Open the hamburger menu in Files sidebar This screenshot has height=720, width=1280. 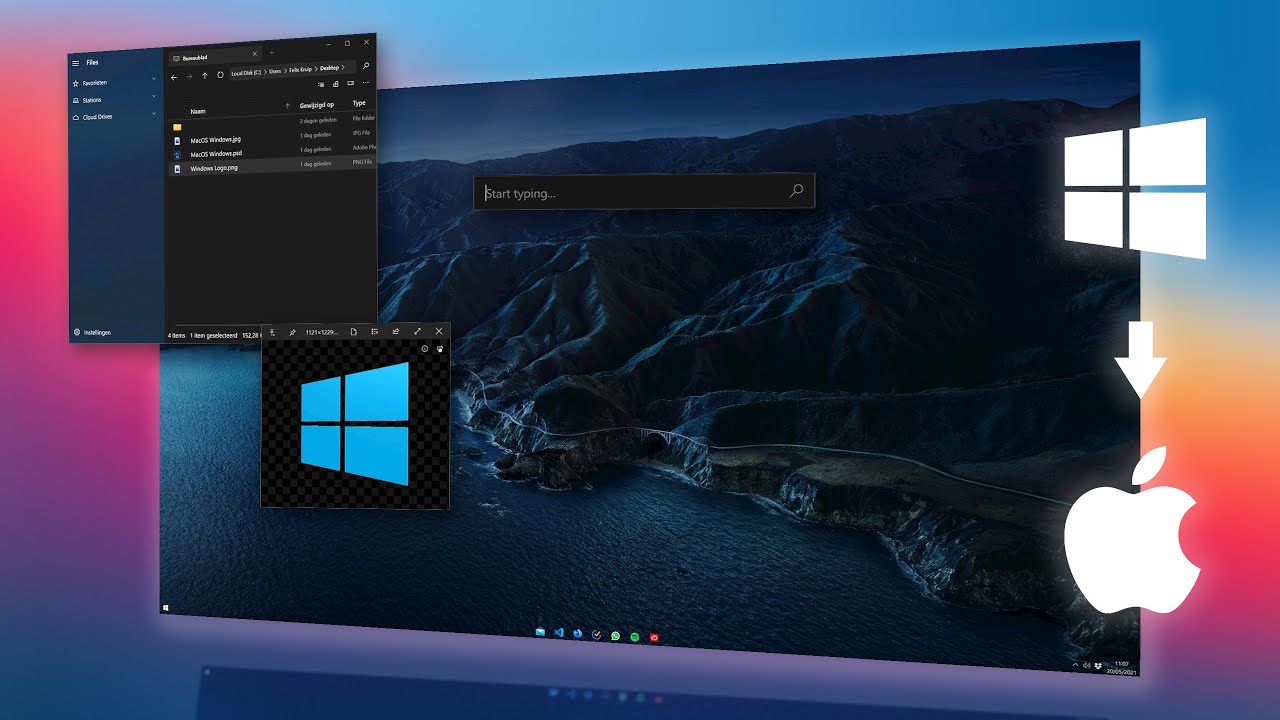pyautogui.click(x=75, y=63)
